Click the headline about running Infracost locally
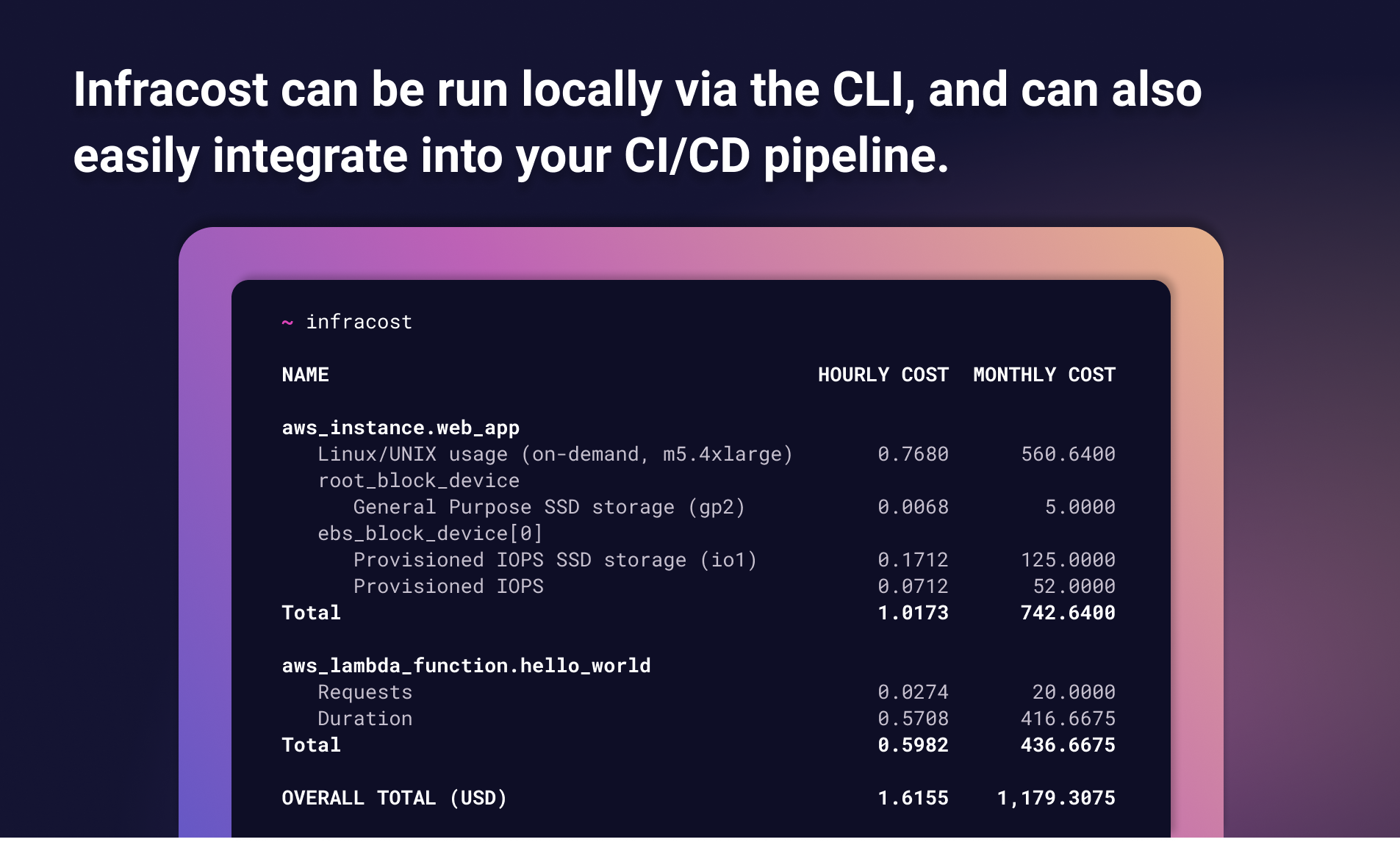Image resolution: width=1400 pixels, height=842 pixels. click(x=638, y=123)
